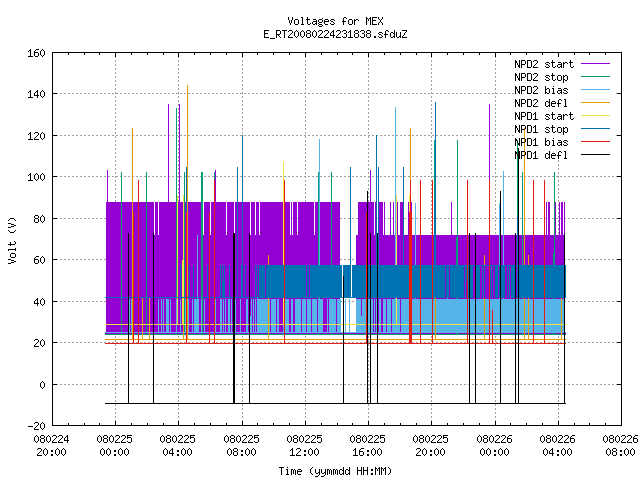The width and height of the screenshot is (640, 480).
Task: Click the '080224 20:00' x-axis tick label
Action: tap(51, 446)
